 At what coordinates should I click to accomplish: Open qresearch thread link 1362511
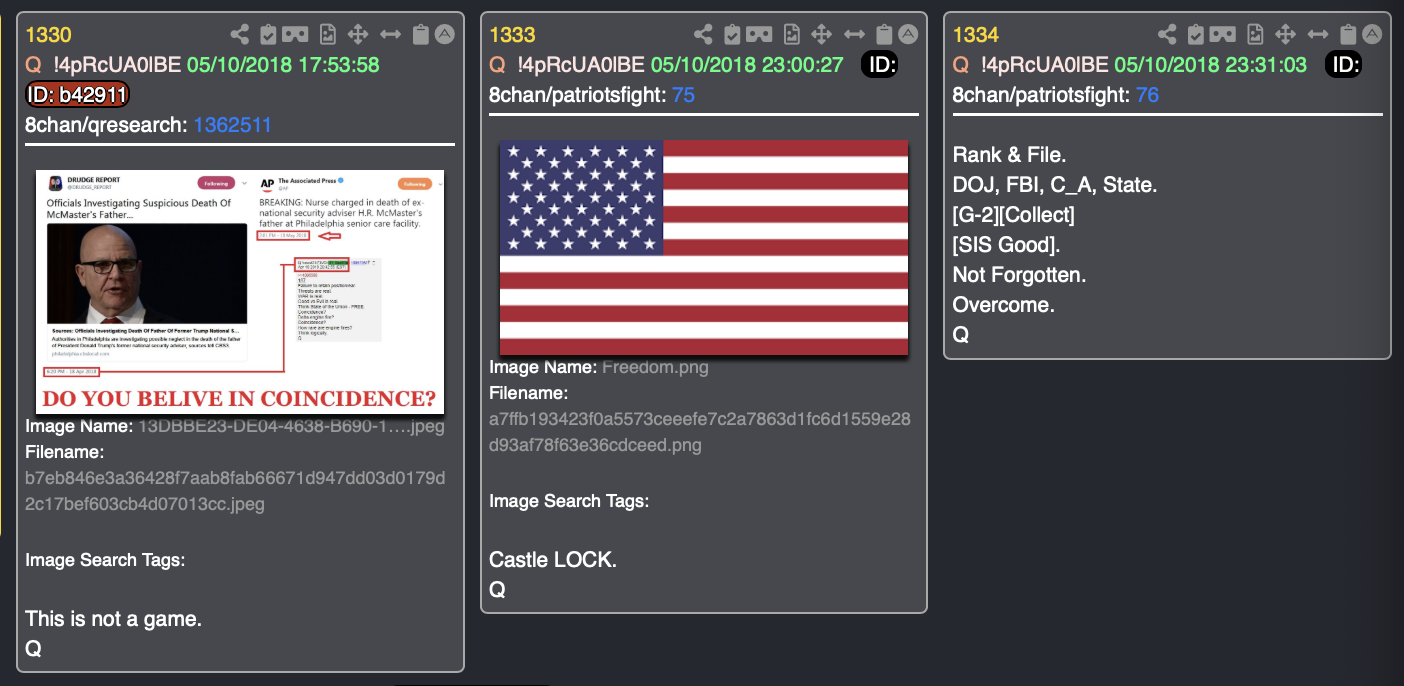[232, 125]
